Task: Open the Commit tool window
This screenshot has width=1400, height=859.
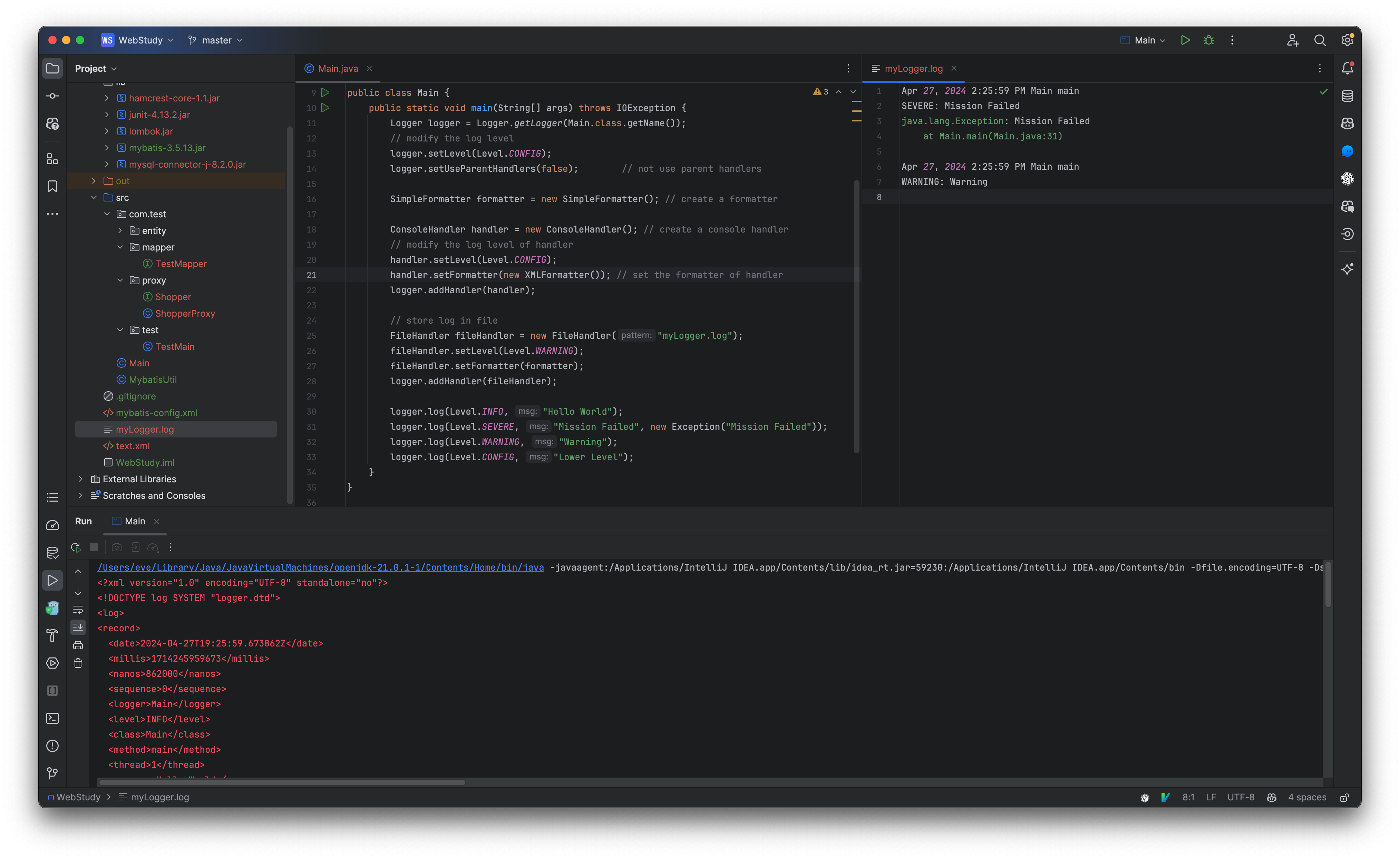Action: [52, 96]
